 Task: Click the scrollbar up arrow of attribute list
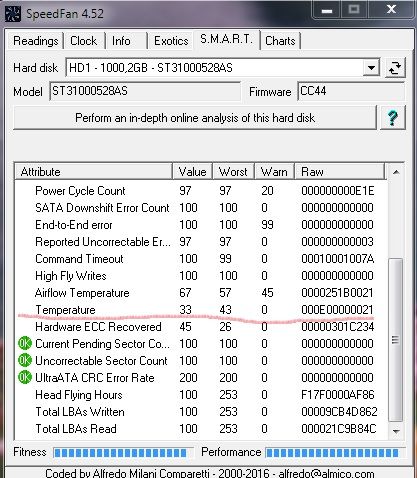tap(396, 172)
